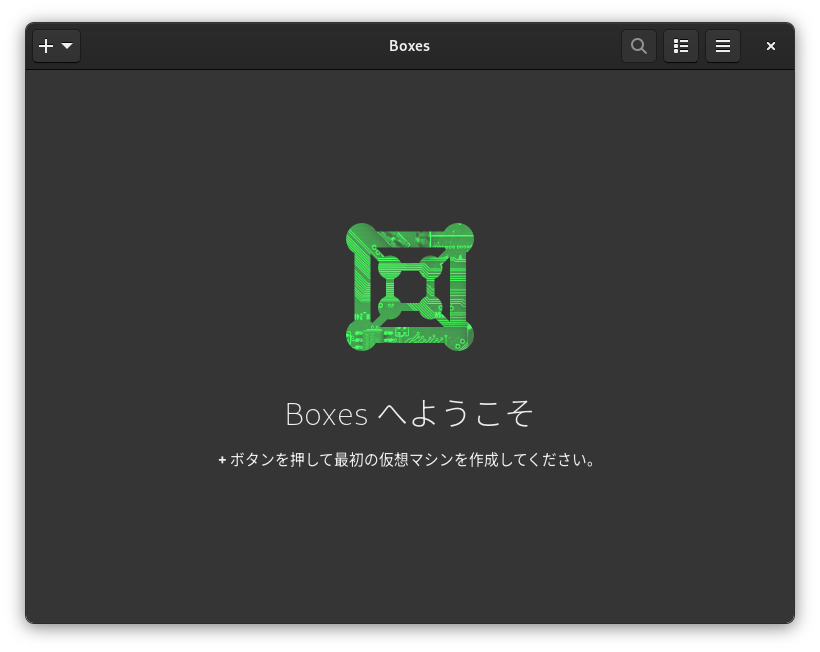Click the bottom-left node of the cube logo
Image resolution: width=820 pixels, height=652 pixels.
361,336
